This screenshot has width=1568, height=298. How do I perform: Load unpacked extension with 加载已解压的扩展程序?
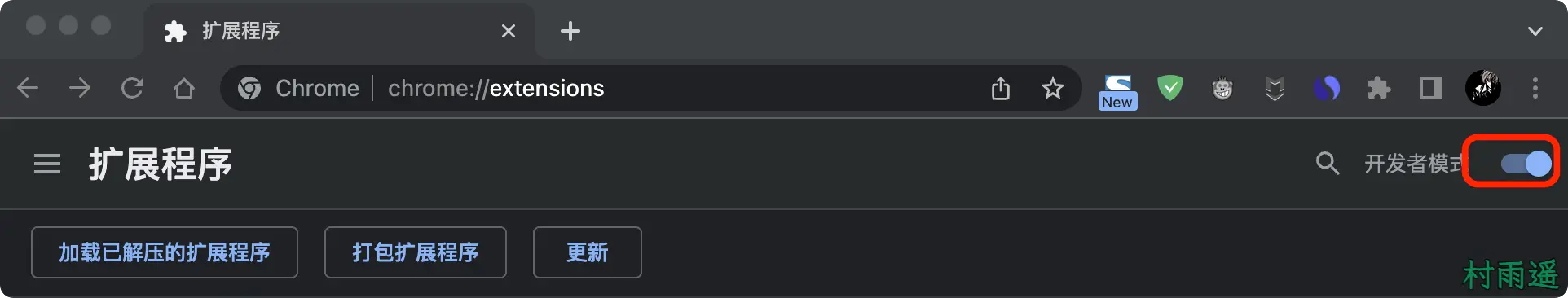[x=165, y=252]
